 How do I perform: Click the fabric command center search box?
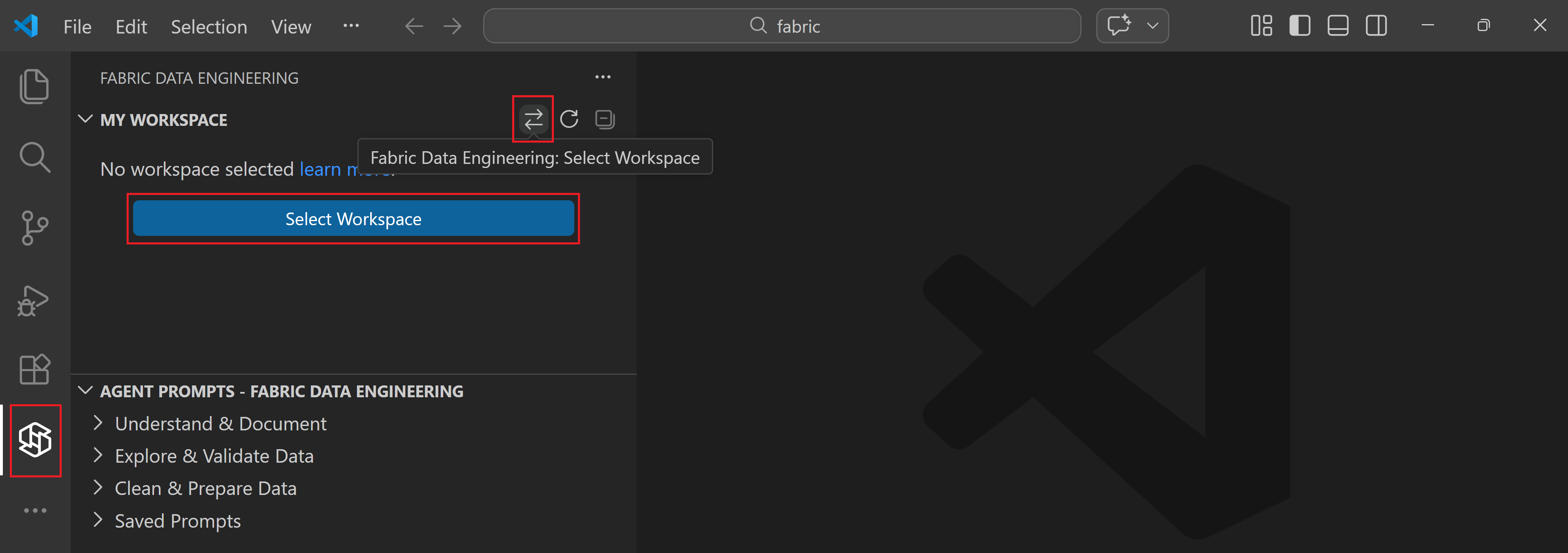pos(782,26)
